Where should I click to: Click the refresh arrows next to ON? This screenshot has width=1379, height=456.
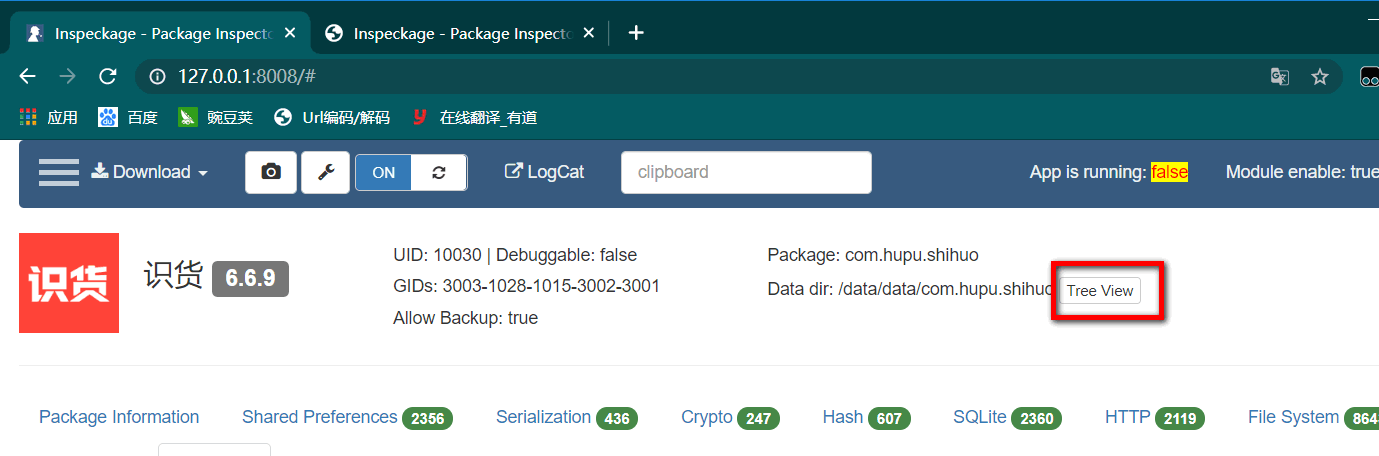coord(439,172)
